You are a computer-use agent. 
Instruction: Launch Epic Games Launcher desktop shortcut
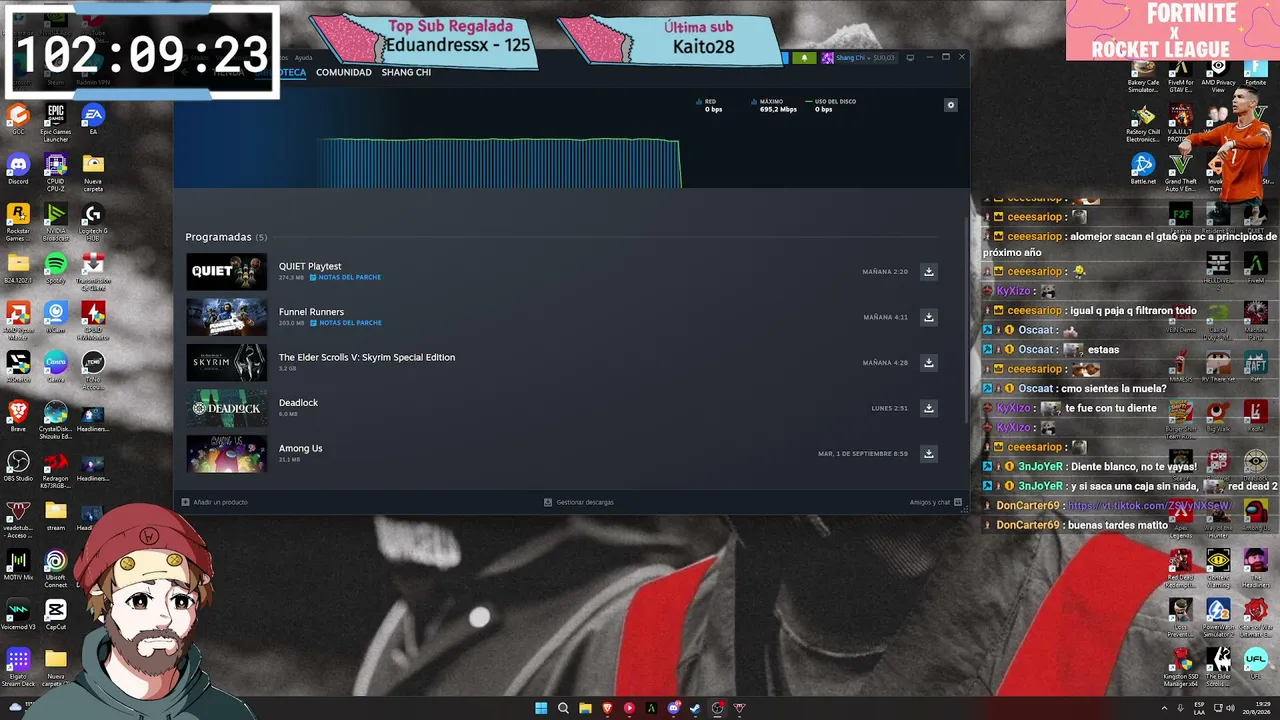[x=56, y=122]
